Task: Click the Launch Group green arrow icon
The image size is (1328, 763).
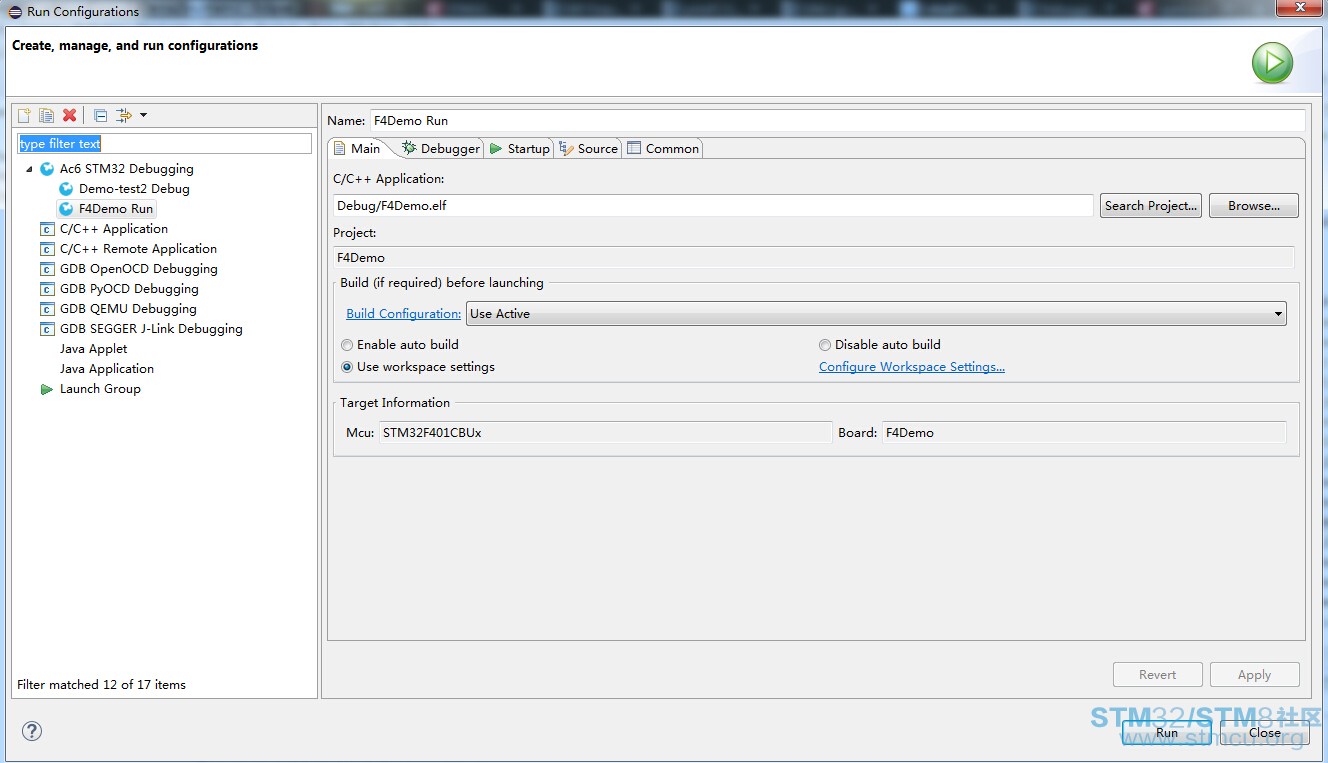Action: [x=47, y=389]
